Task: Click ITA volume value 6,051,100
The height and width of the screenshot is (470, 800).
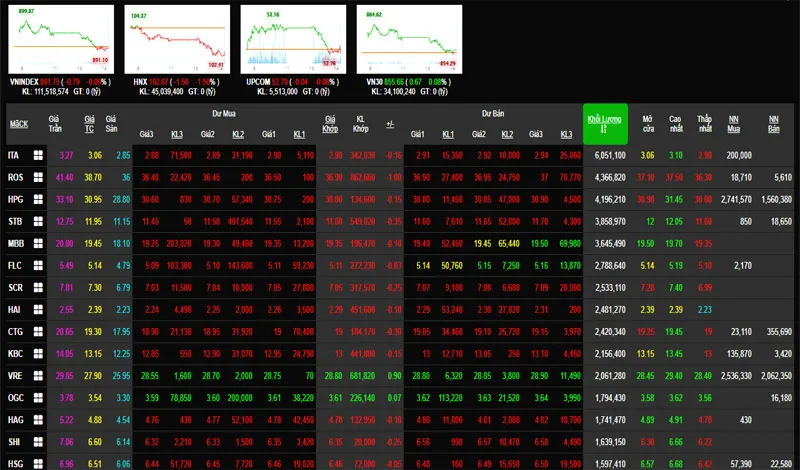Action: click(x=610, y=155)
